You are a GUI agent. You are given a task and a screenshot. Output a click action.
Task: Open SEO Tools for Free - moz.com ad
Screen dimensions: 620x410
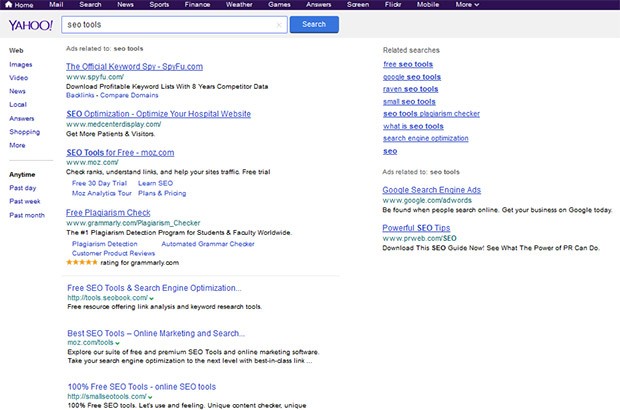pos(120,153)
